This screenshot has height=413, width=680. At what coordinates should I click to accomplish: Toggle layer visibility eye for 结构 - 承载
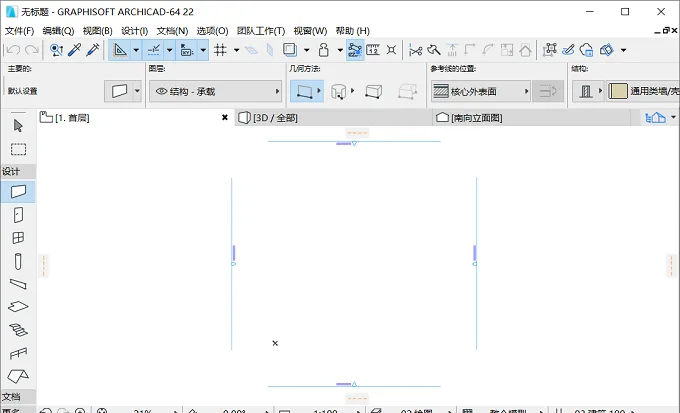(162, 92)
